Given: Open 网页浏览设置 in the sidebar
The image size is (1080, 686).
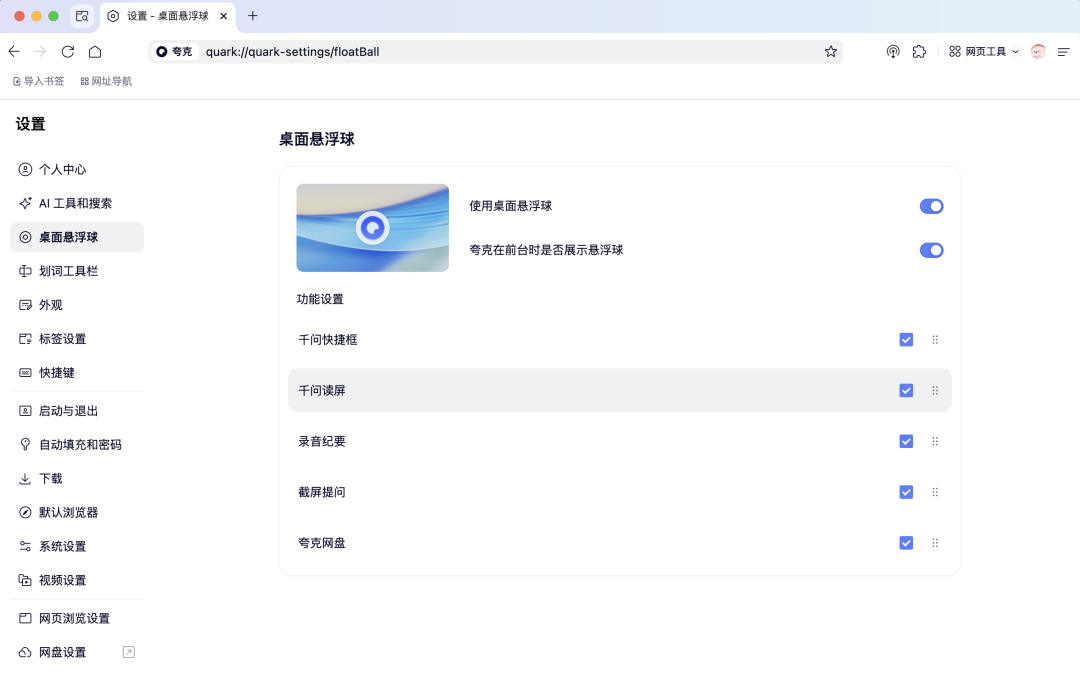Looking at the screenshot, I should (x=77, y=619).
